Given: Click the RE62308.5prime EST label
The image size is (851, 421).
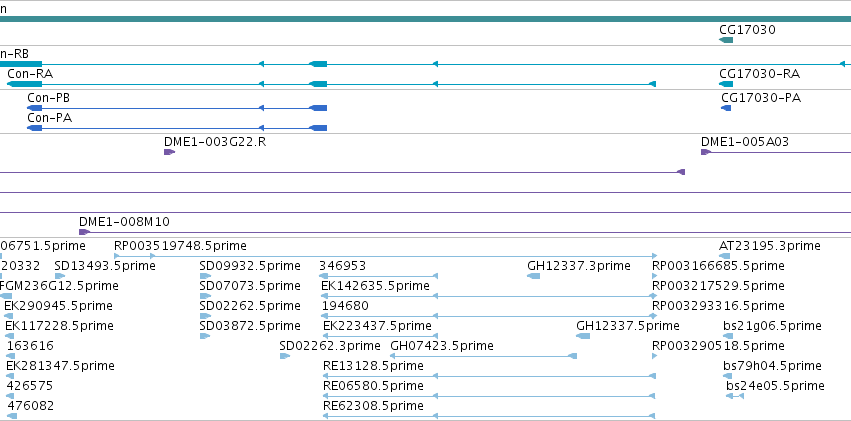Looking at the screenshot, I should (373, 406).
